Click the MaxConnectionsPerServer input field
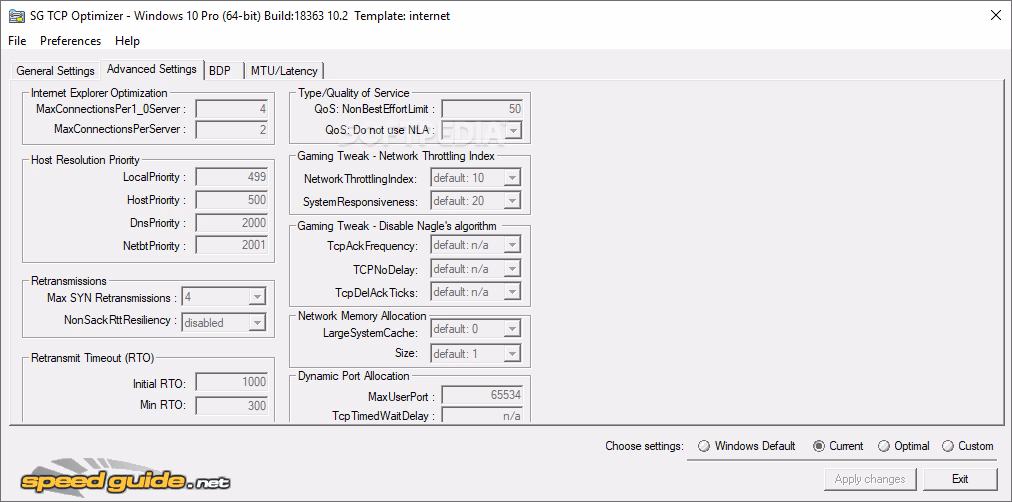Viewport: 1012px width, 502px height. 232,130
